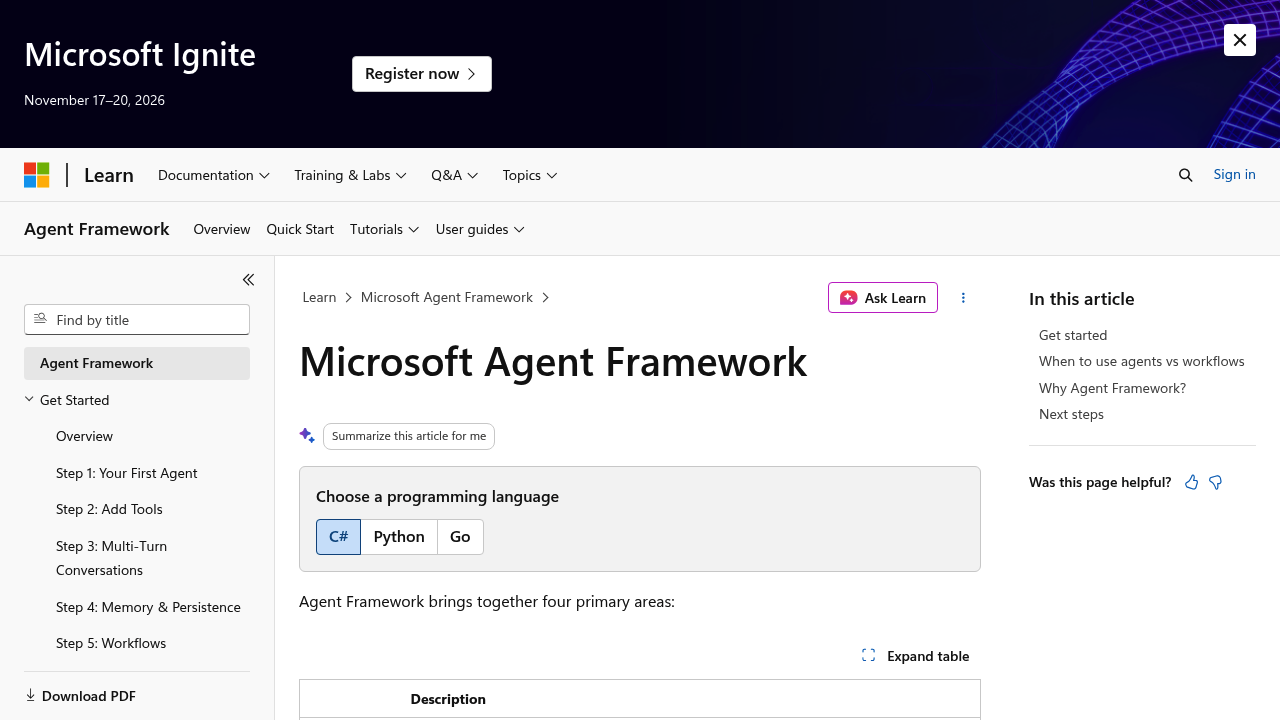Collapse the Get Started tree section
The width and height of the screenshot is (1280, 720).
pyautogui.click(x=29, y=399)
